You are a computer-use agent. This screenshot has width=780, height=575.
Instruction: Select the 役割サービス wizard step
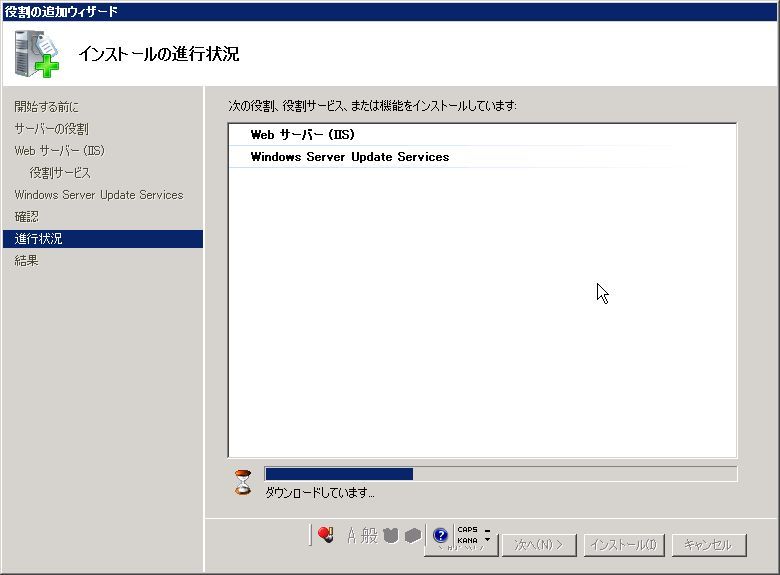(60, 173)
